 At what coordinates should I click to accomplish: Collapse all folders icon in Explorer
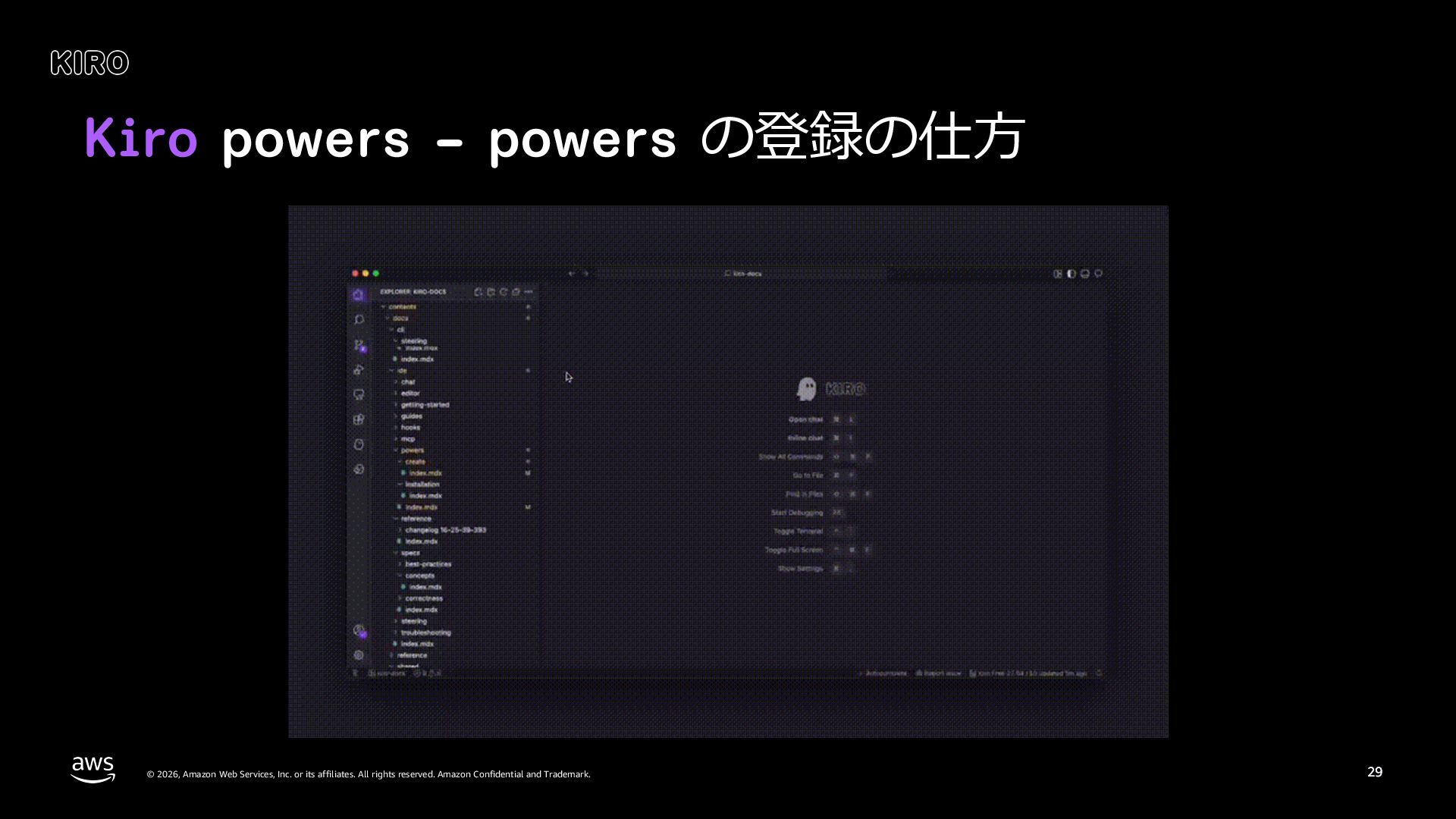coord(516,292)
